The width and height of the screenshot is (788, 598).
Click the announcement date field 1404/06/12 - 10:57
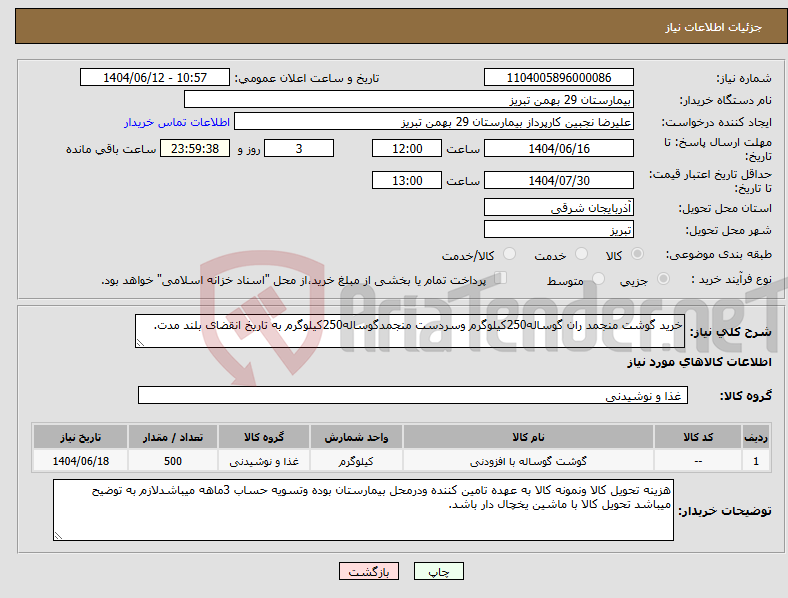pyautogui.click(x=155, y=77)
